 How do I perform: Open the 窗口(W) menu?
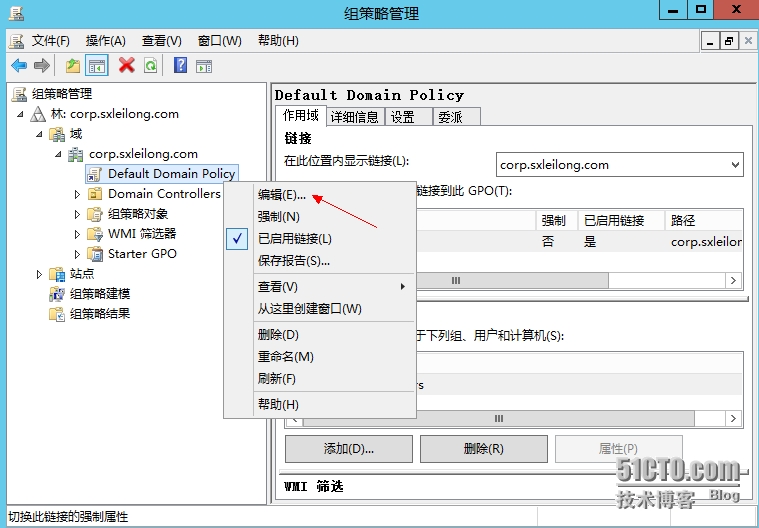coord(219,41)
